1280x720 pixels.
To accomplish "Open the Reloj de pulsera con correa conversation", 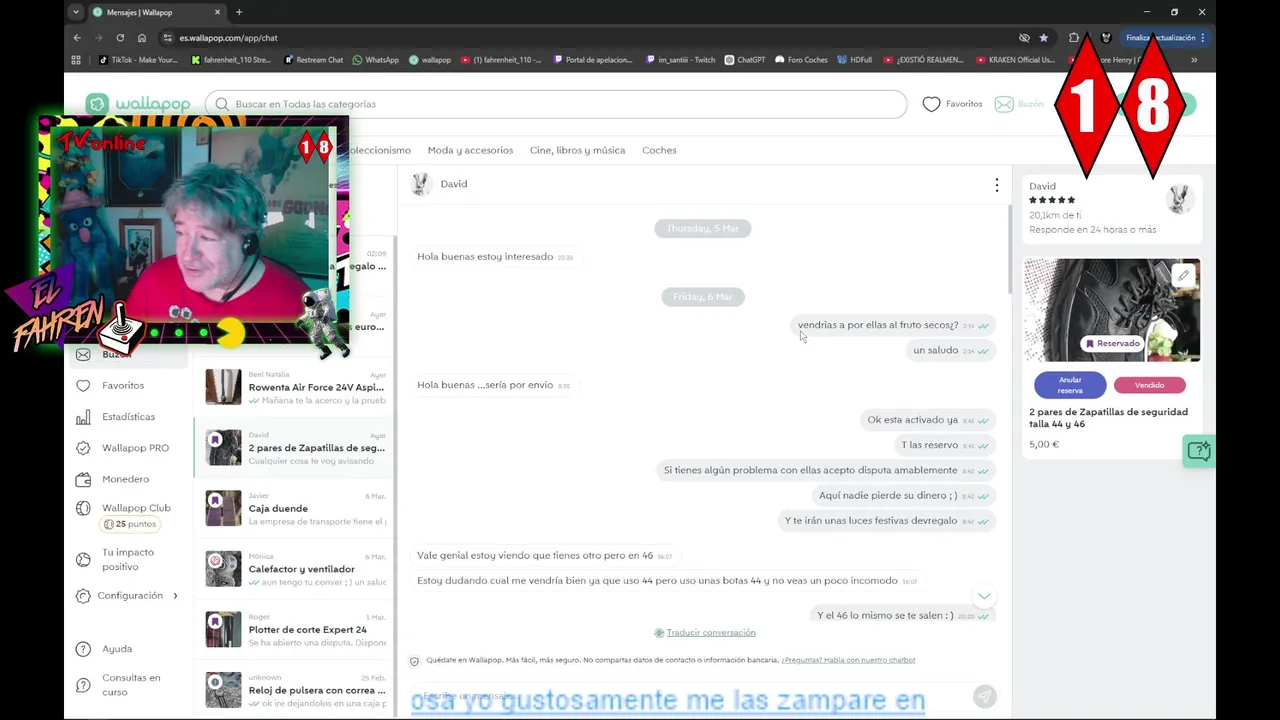I will (x=295, y=690).
